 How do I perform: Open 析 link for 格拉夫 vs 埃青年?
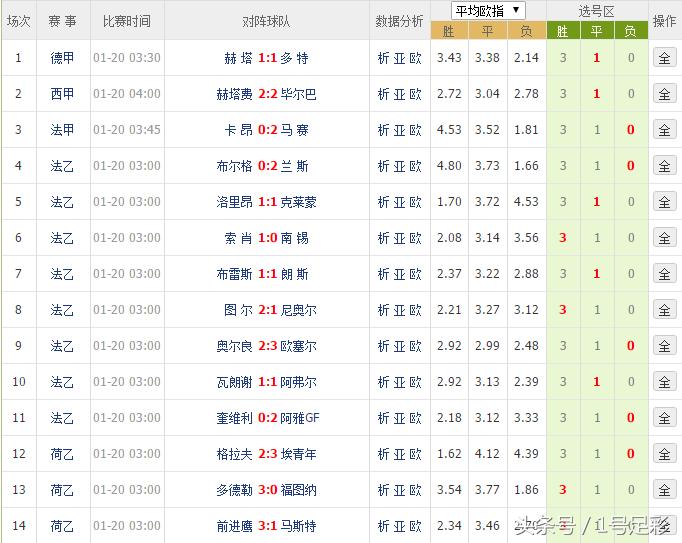coord(383,454)
